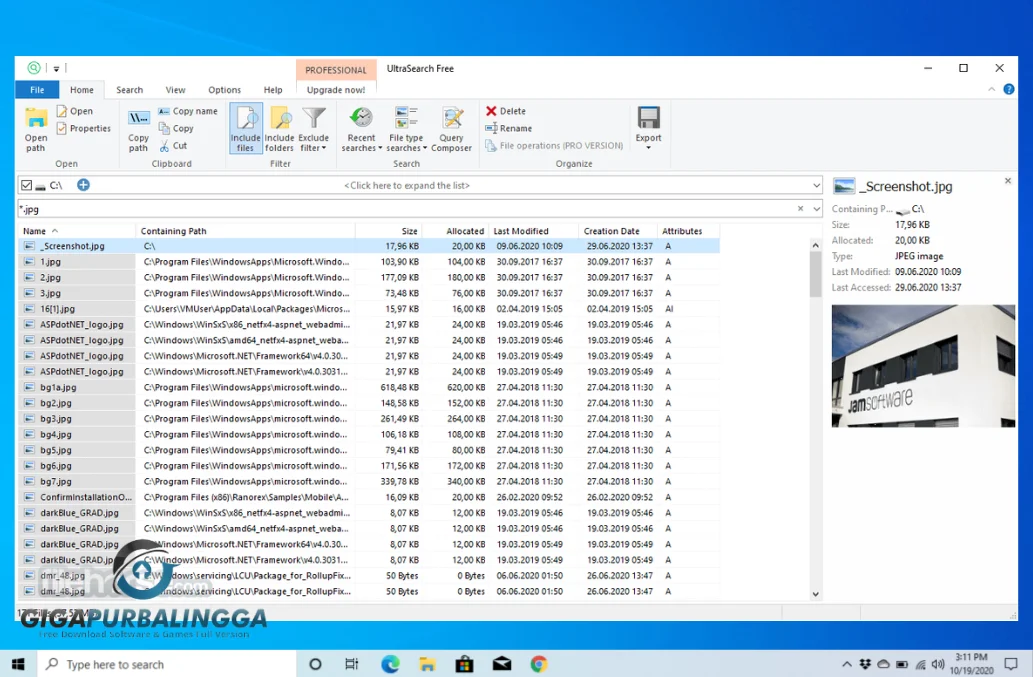Open the Recent searches dropdown
The image size is (1033, 677).
(361, 128)
